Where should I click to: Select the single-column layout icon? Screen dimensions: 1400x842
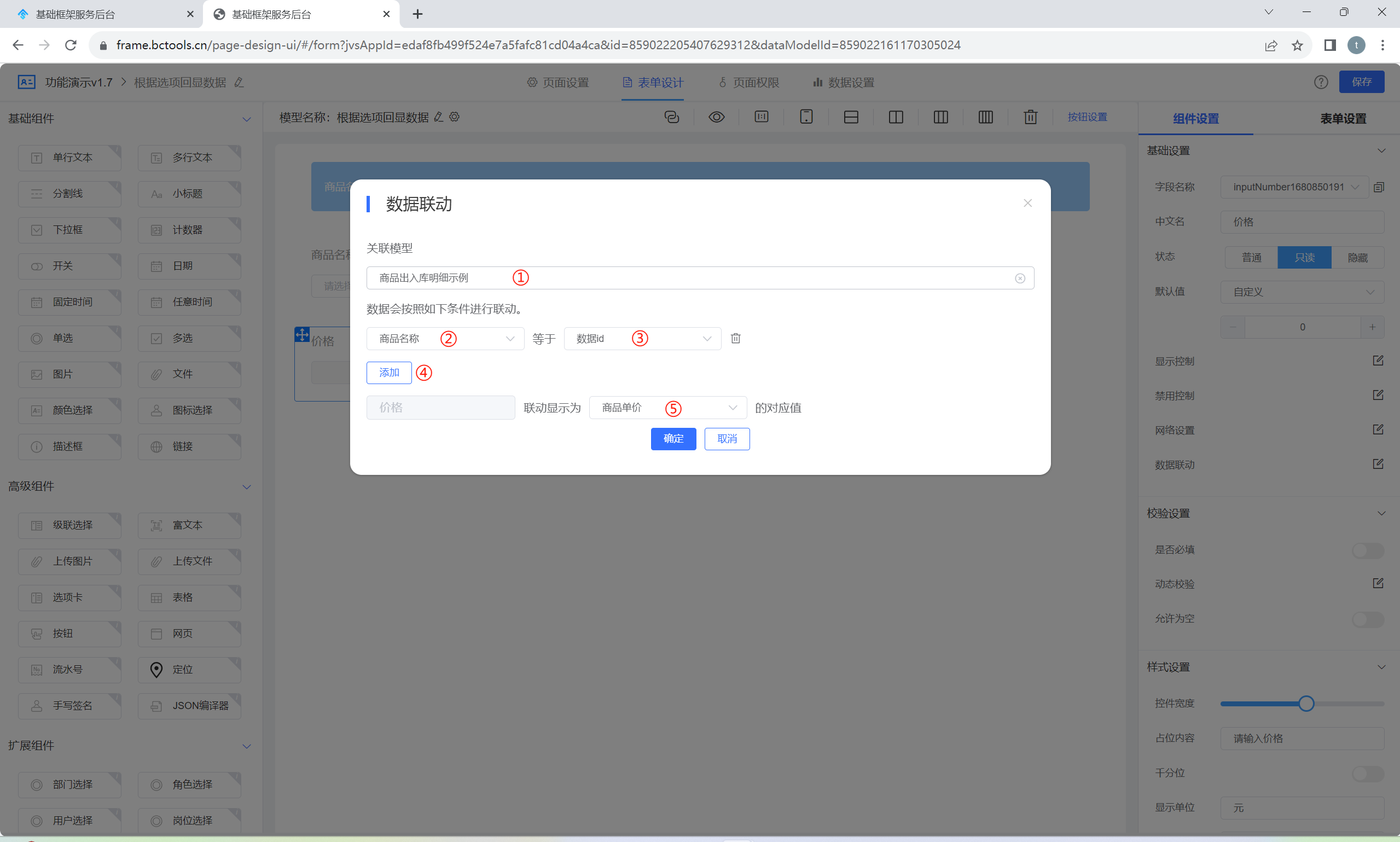click(x=851, y=117)
